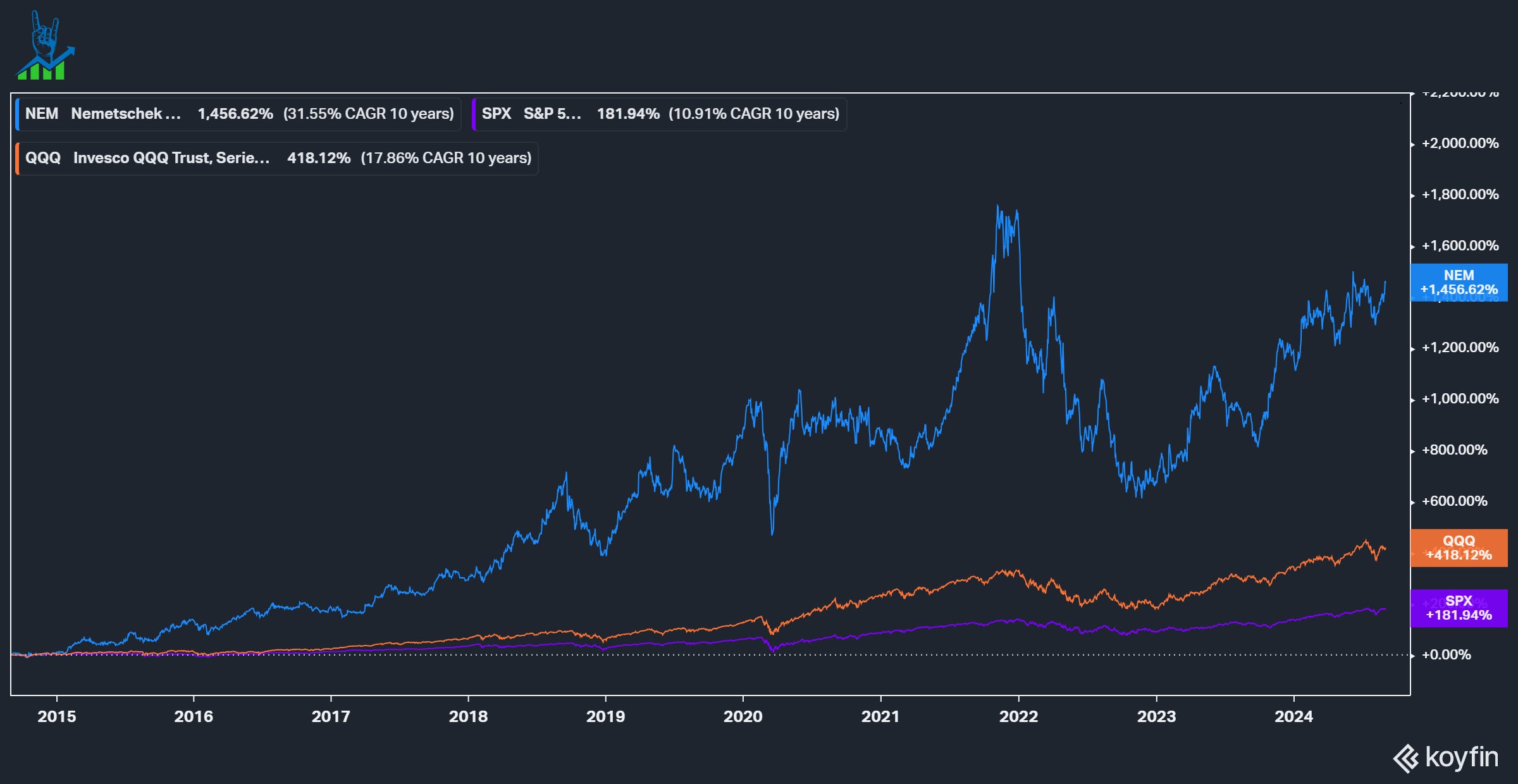Click the +800.00% y-axis label
The image size is (1518, 784).
1454,450
